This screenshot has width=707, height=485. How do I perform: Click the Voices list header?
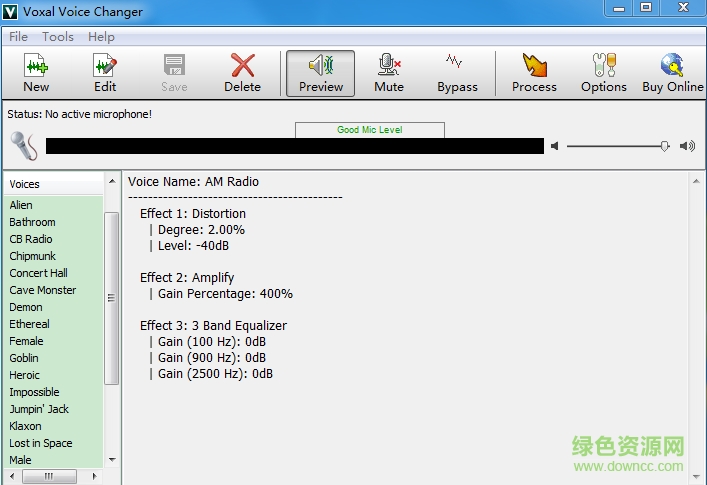(x=54, y=184)
